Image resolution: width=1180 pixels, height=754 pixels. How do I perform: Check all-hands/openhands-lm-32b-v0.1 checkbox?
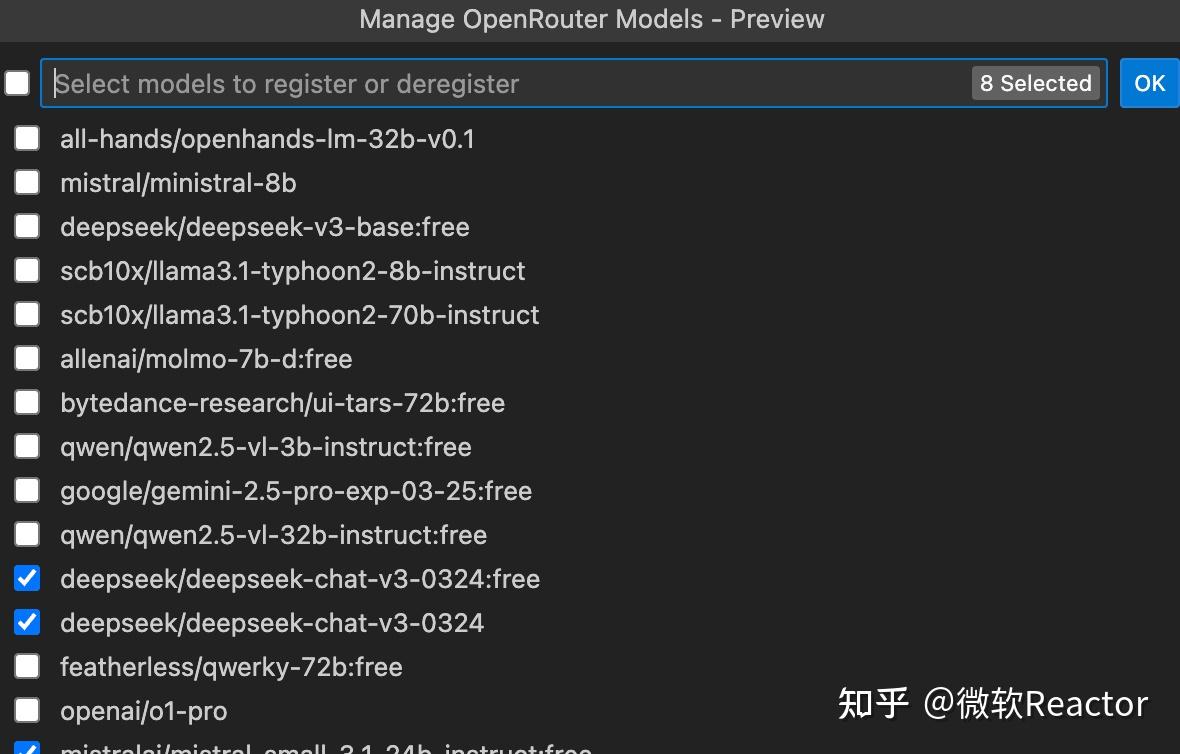tap(27, 138)
